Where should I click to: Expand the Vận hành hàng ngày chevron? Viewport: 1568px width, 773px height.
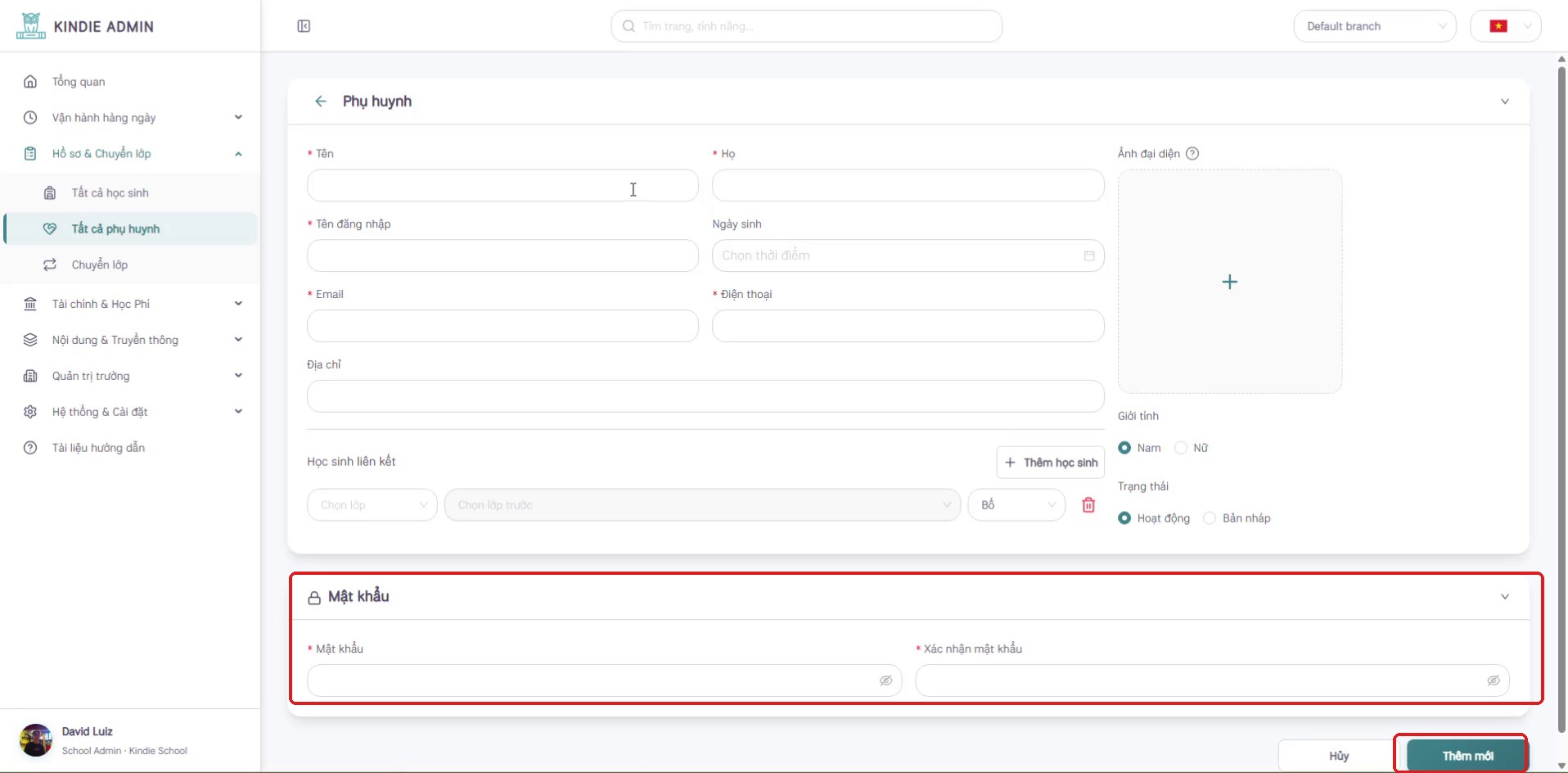(x=238, y=117)
